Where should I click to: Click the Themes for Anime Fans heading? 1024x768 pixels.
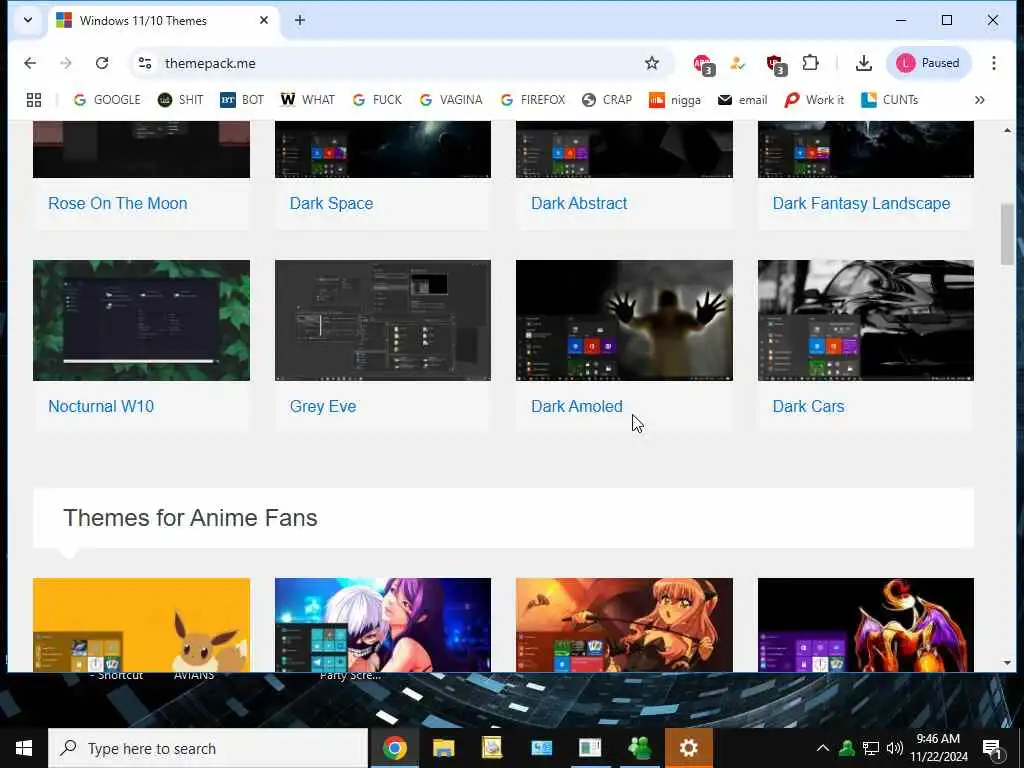(x=190, y=518)
